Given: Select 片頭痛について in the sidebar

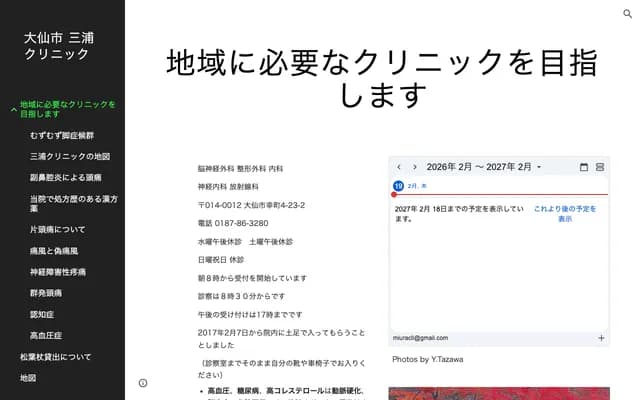Looking at the screenshot, I should (x=65, y=229).
